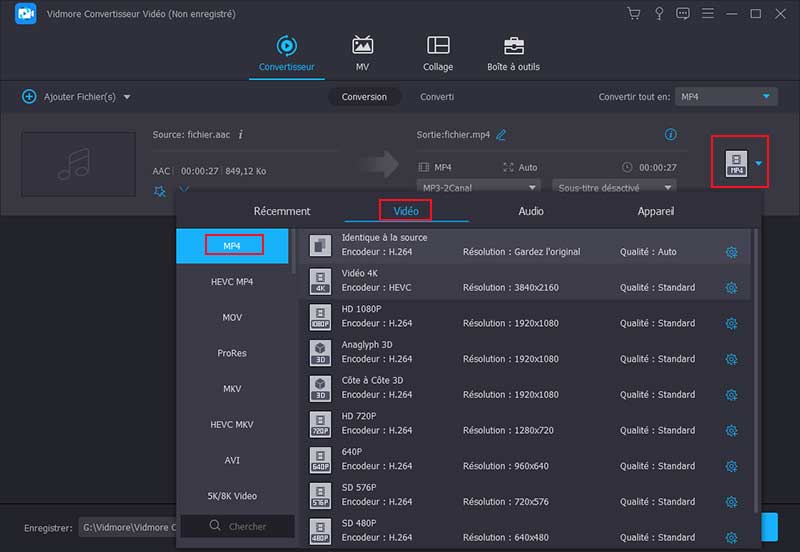Switch to Vidéo format tab
The height and width of the screenshot is (552, 800).
(406, 211)
